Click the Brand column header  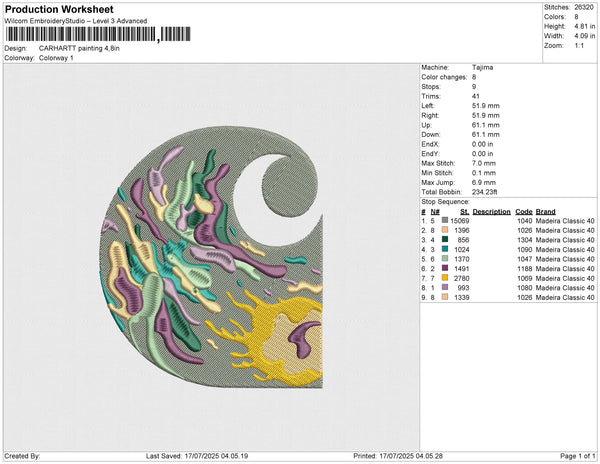pos(545,211)
